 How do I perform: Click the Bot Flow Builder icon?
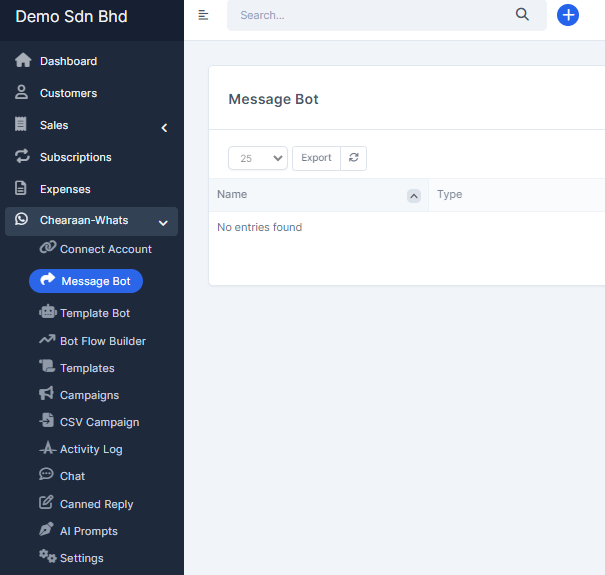point(47,340)
